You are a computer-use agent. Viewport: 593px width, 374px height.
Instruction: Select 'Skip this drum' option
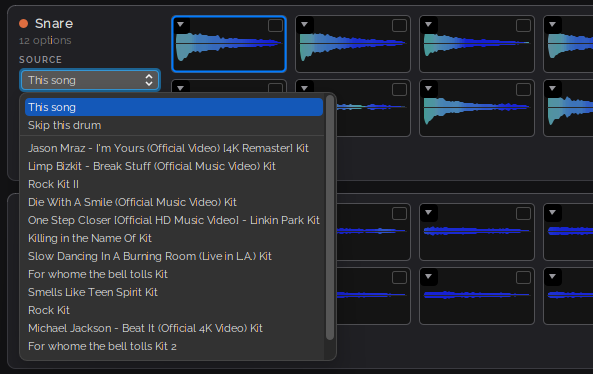point(174,125)
